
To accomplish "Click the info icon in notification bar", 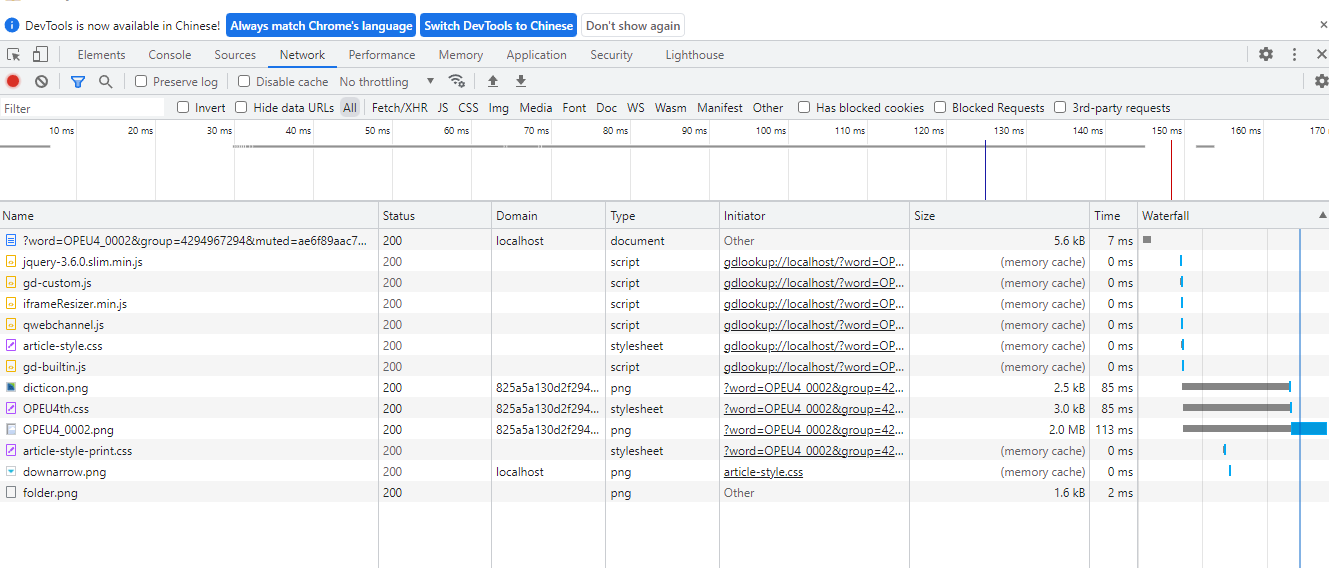I will pyautogui.click(x=12, y=25).
